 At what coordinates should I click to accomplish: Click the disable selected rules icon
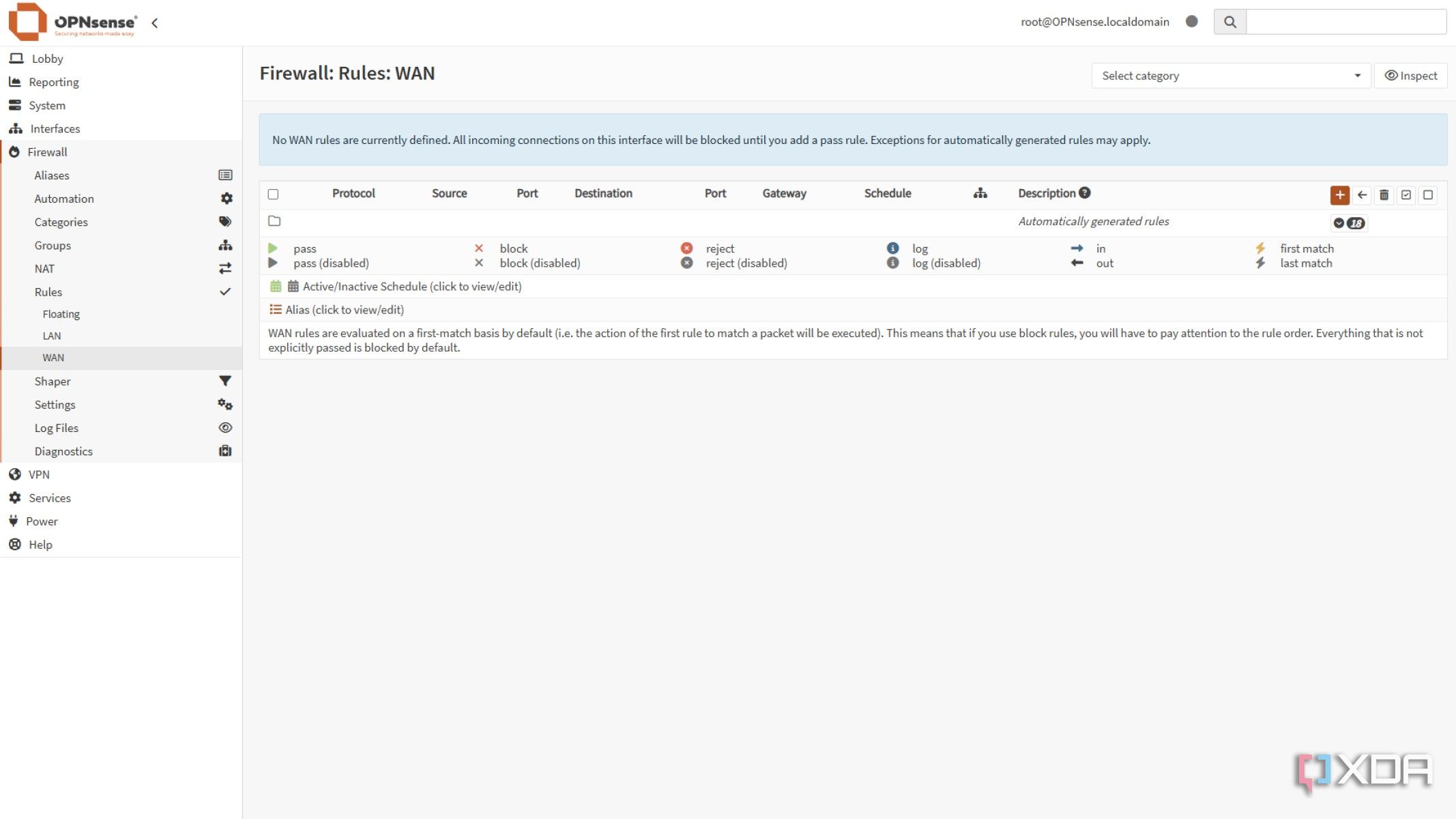pos(1428,195)
